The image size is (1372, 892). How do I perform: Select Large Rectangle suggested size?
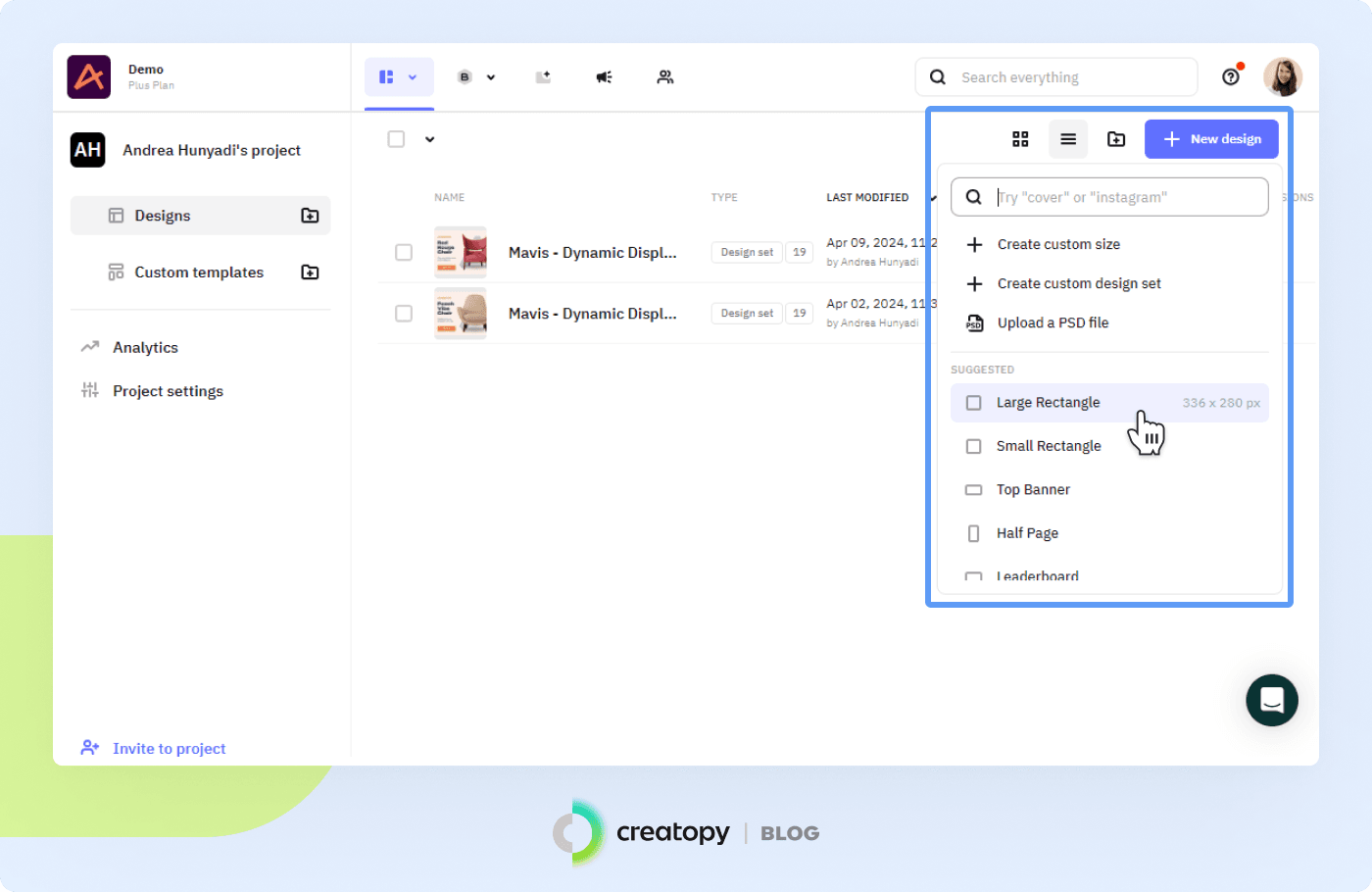coord(1048,403)
